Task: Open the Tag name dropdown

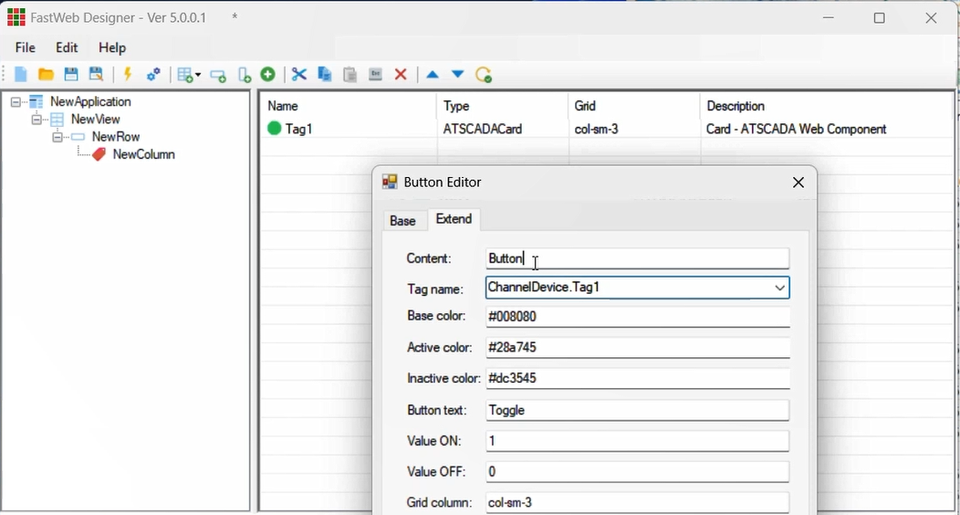Action: pos(779,288)
